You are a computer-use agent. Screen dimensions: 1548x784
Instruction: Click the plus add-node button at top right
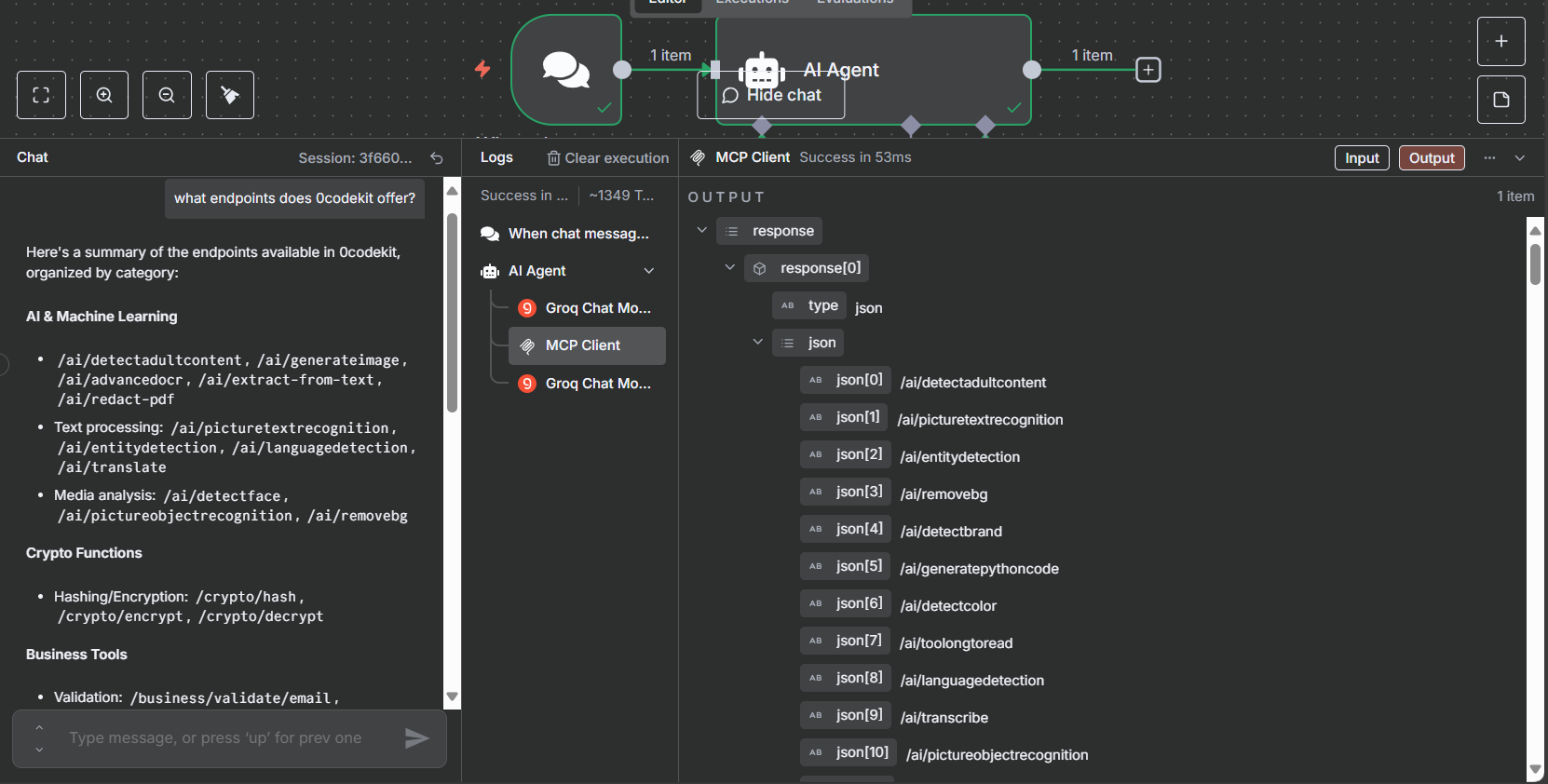click(x=1501, y=41)
